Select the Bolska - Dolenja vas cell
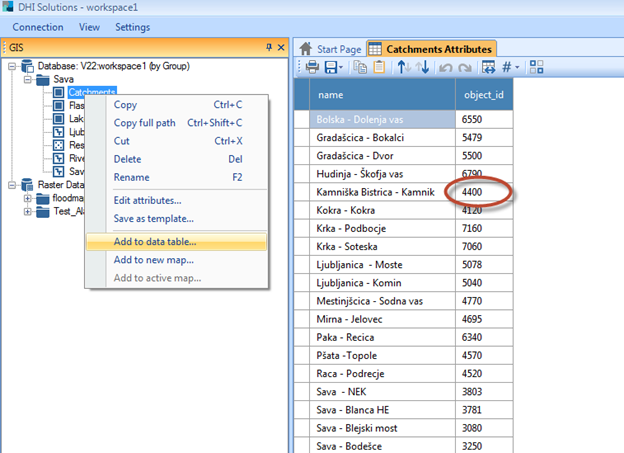The height and width of the screenshot is (453, 624). click(x=382, y=119)
